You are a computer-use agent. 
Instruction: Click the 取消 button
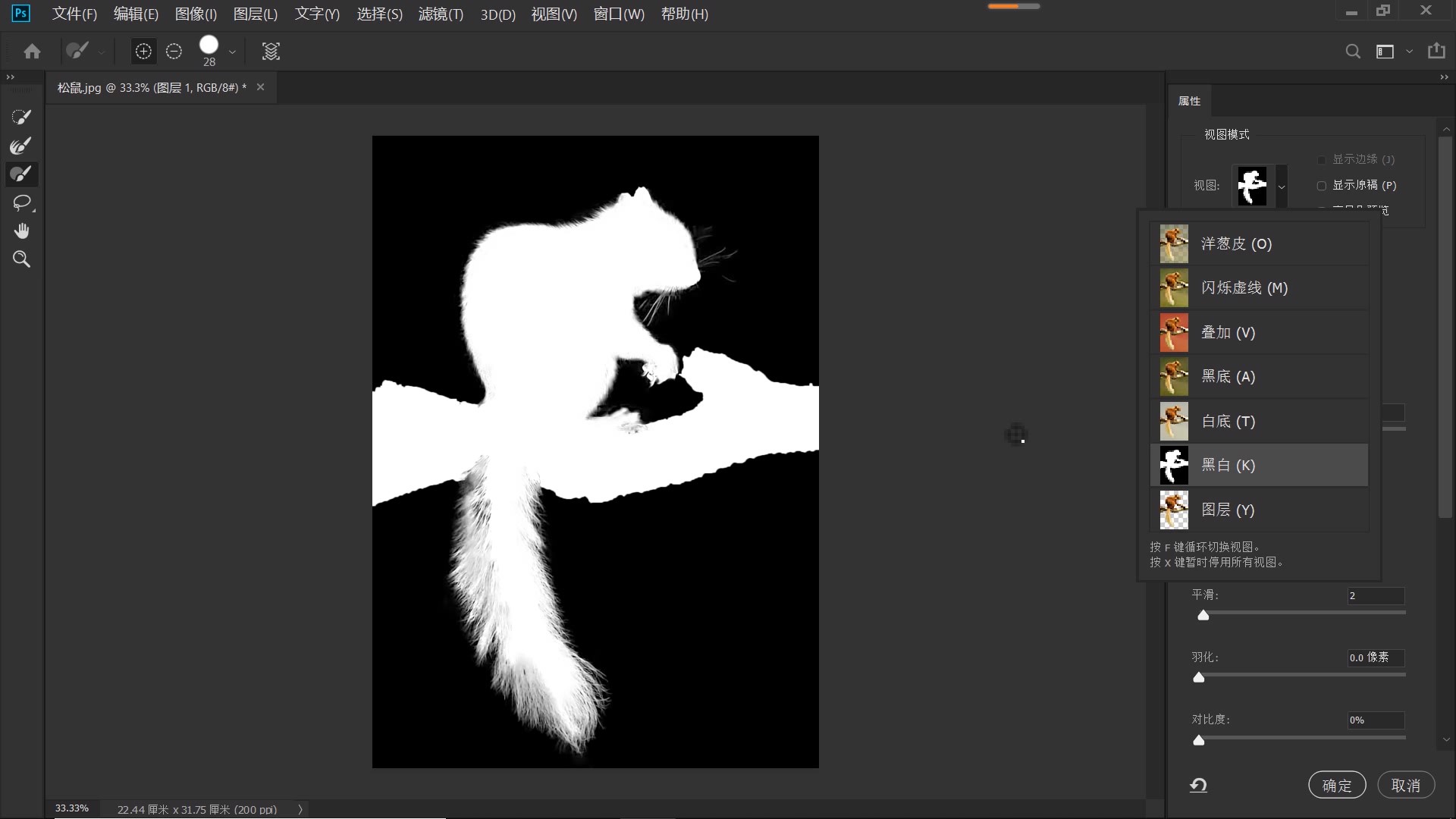1405,786
